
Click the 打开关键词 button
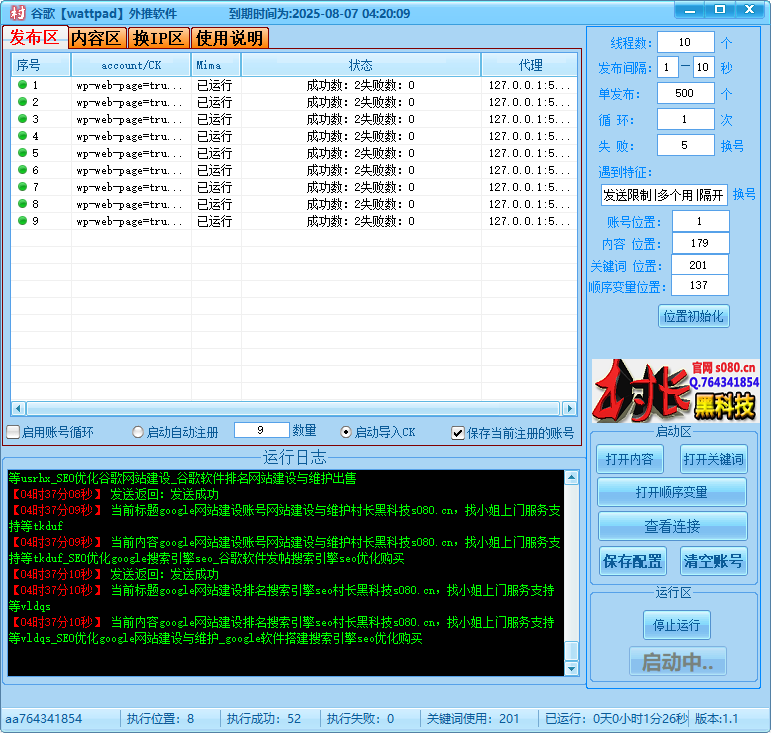coord(713,459)
